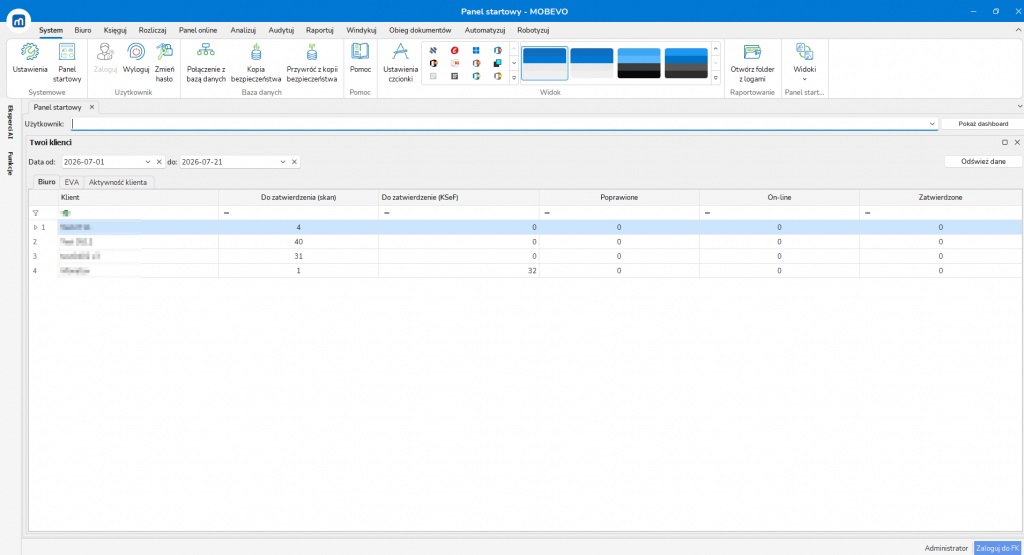
Task: Expand the skin icons gallery
Action: [x=514, y=77]
